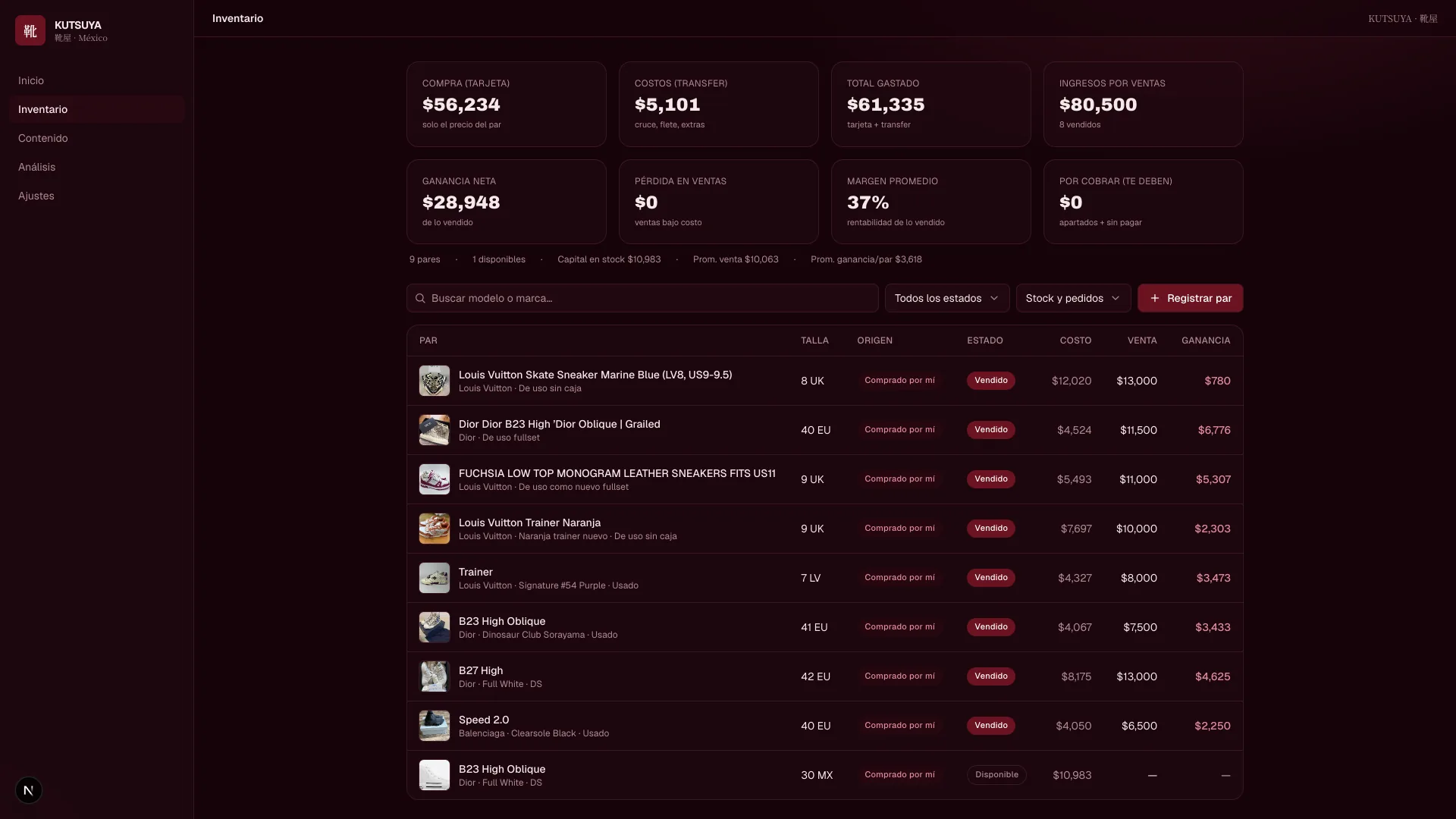Open Louis Vuitton Trainer Naranja thumbnail
The height and width of the screenshot is (819, 1456).
(435, 529)
